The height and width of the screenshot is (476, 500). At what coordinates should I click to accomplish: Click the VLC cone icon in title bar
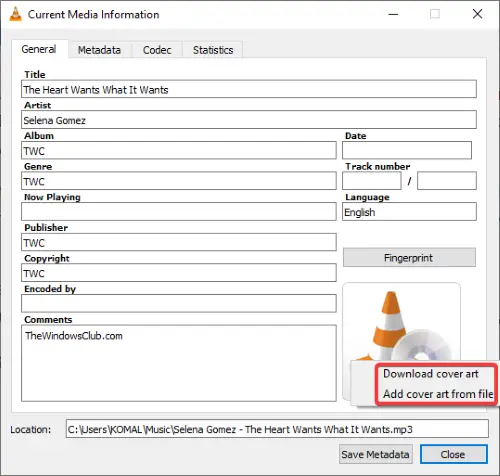[15, 14]
